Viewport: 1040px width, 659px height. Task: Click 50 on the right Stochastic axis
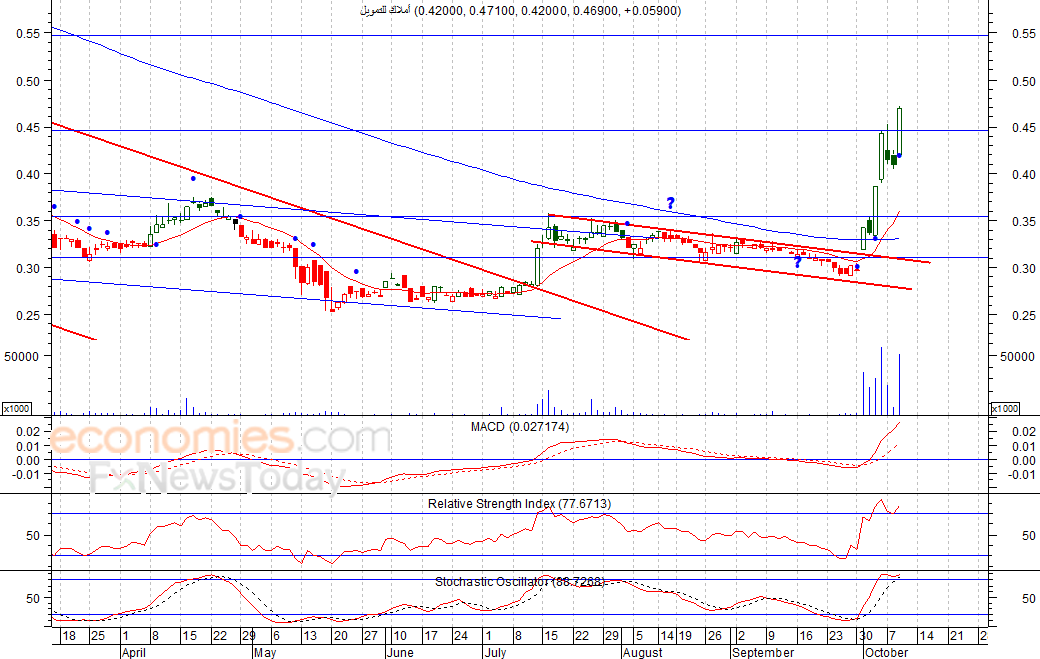pyautogui.click(x=1029, y=599)
